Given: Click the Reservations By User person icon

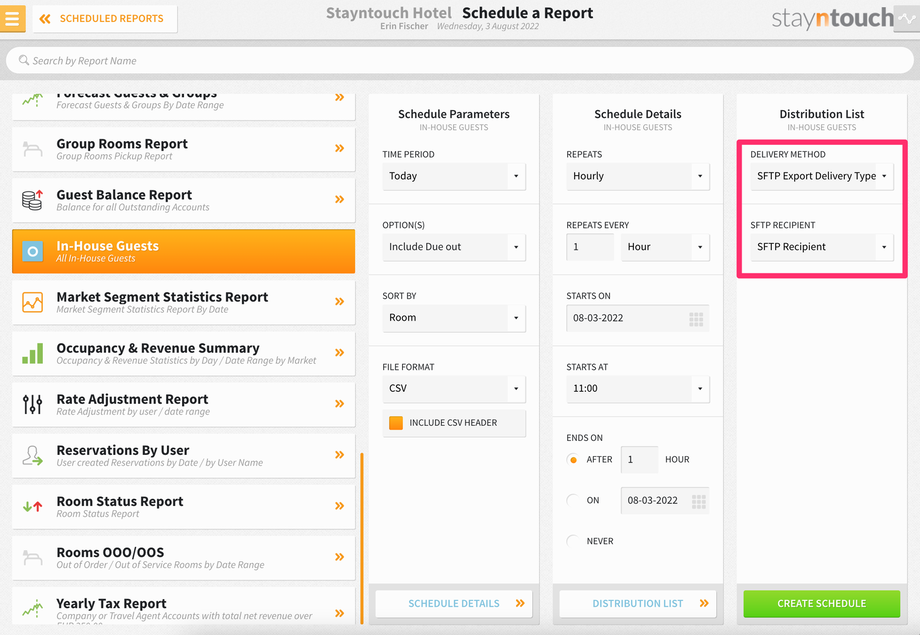Looking at the screenshot, I should 32,455.
